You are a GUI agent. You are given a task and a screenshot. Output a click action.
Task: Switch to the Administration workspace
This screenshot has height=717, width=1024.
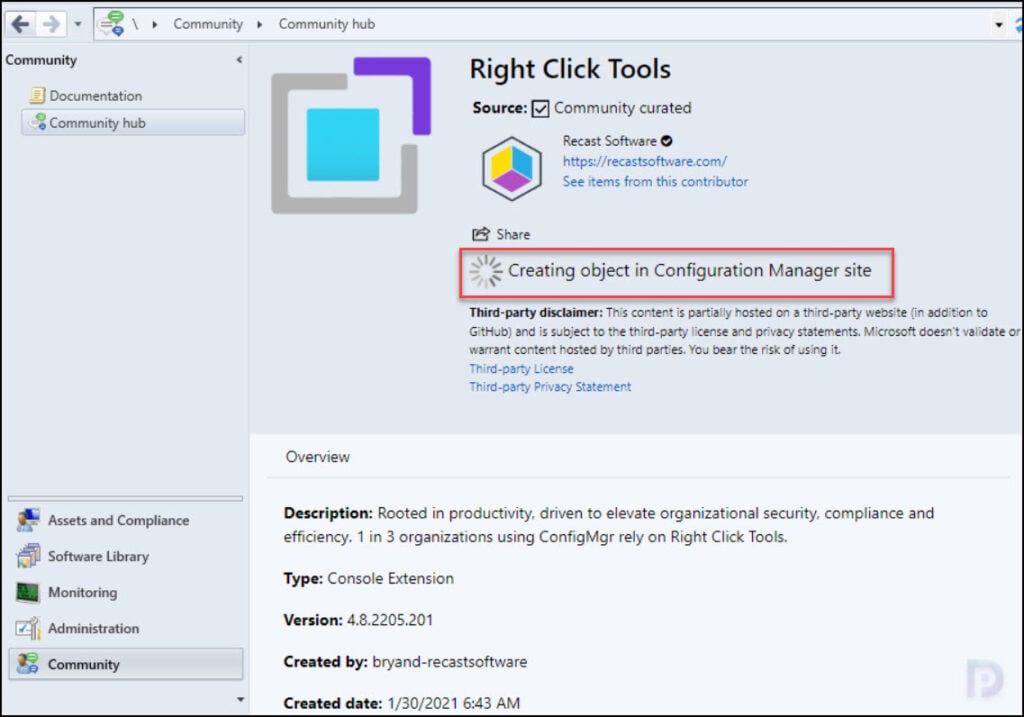click(126, 628)
